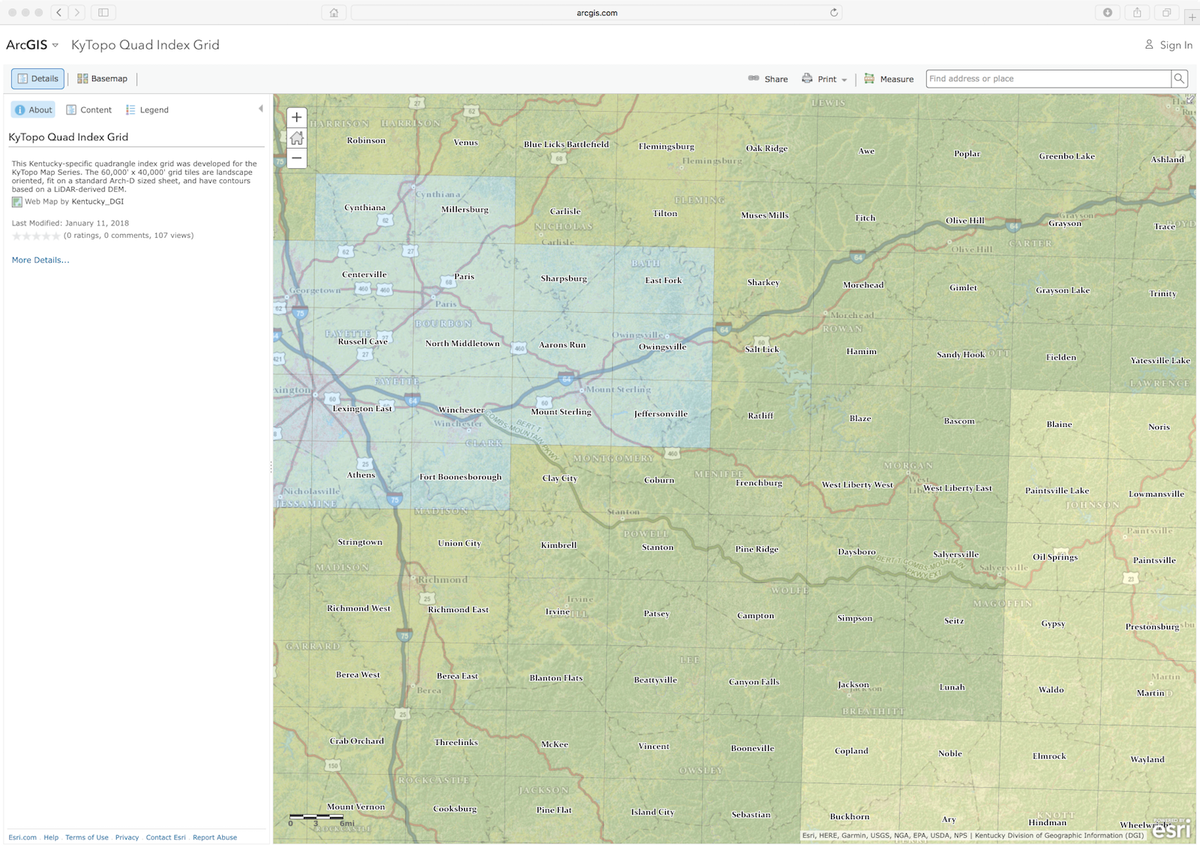The width and height of the screenshot is (1200, 847).
Task: Switch to the Content tab
Action: 89,110
